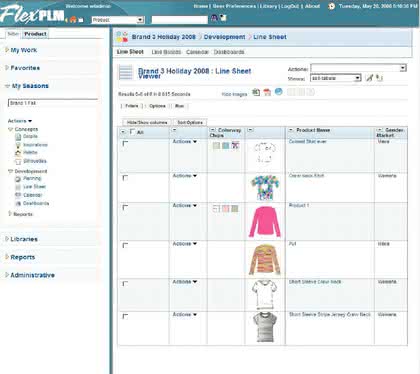Switch to the Site tab
Viewport: 420px width, 374px height.
13,34
